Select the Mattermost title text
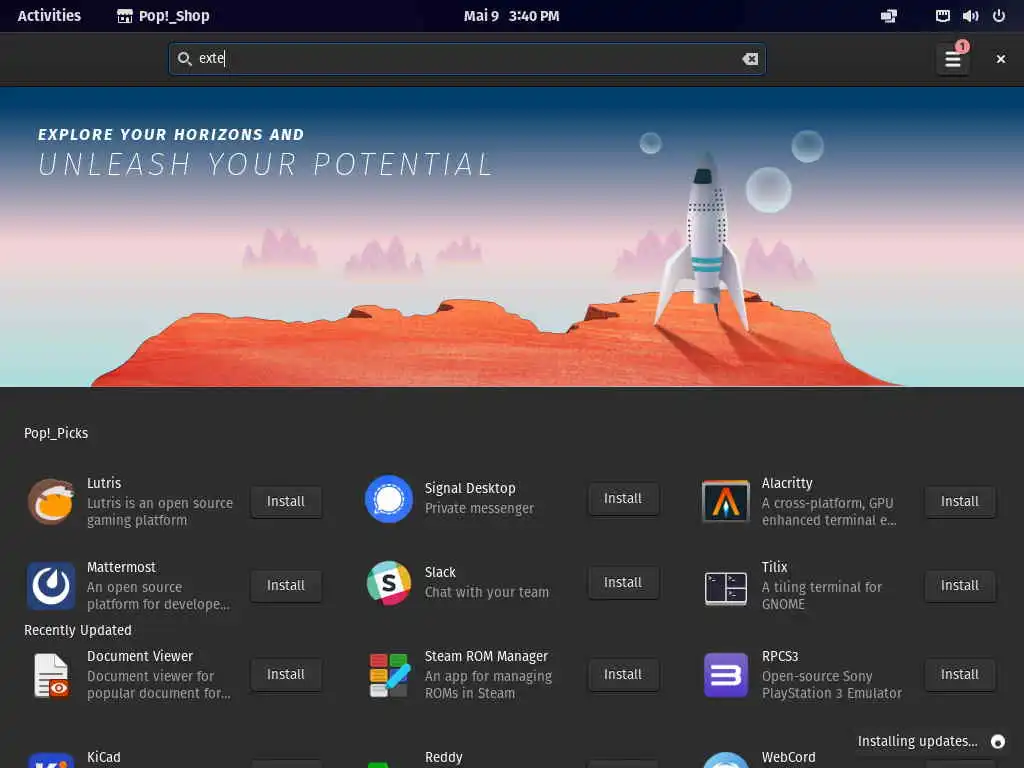Image resolution: width=1024 pixels, height=768 pixels. click(x=121, y=567)
